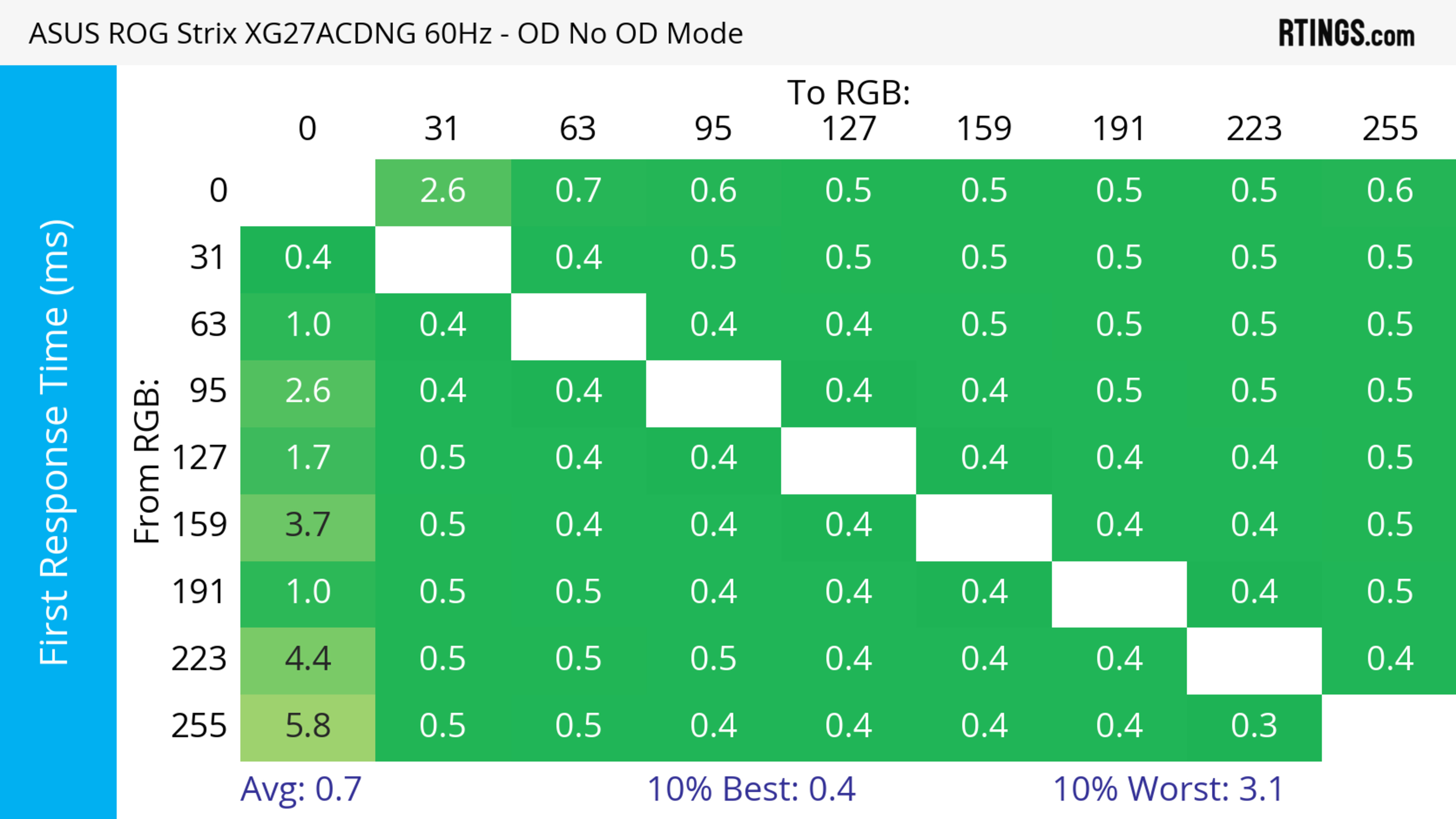The image size is (1456, 819).
Task: Click the 'Avg: 0.7' summary text
Action: tap(301, 789)
